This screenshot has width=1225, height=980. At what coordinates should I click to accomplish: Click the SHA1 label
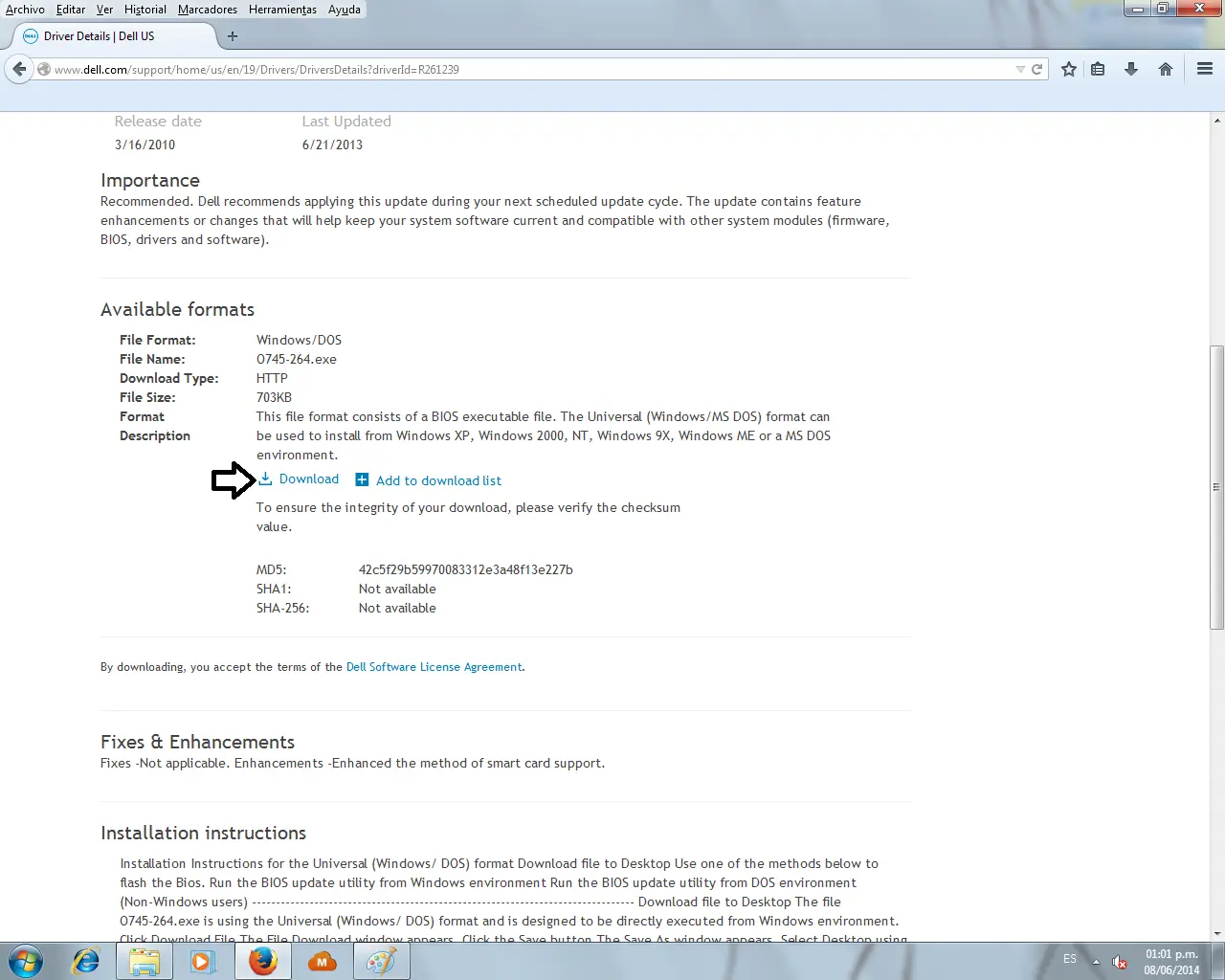[x=274, y=589]
